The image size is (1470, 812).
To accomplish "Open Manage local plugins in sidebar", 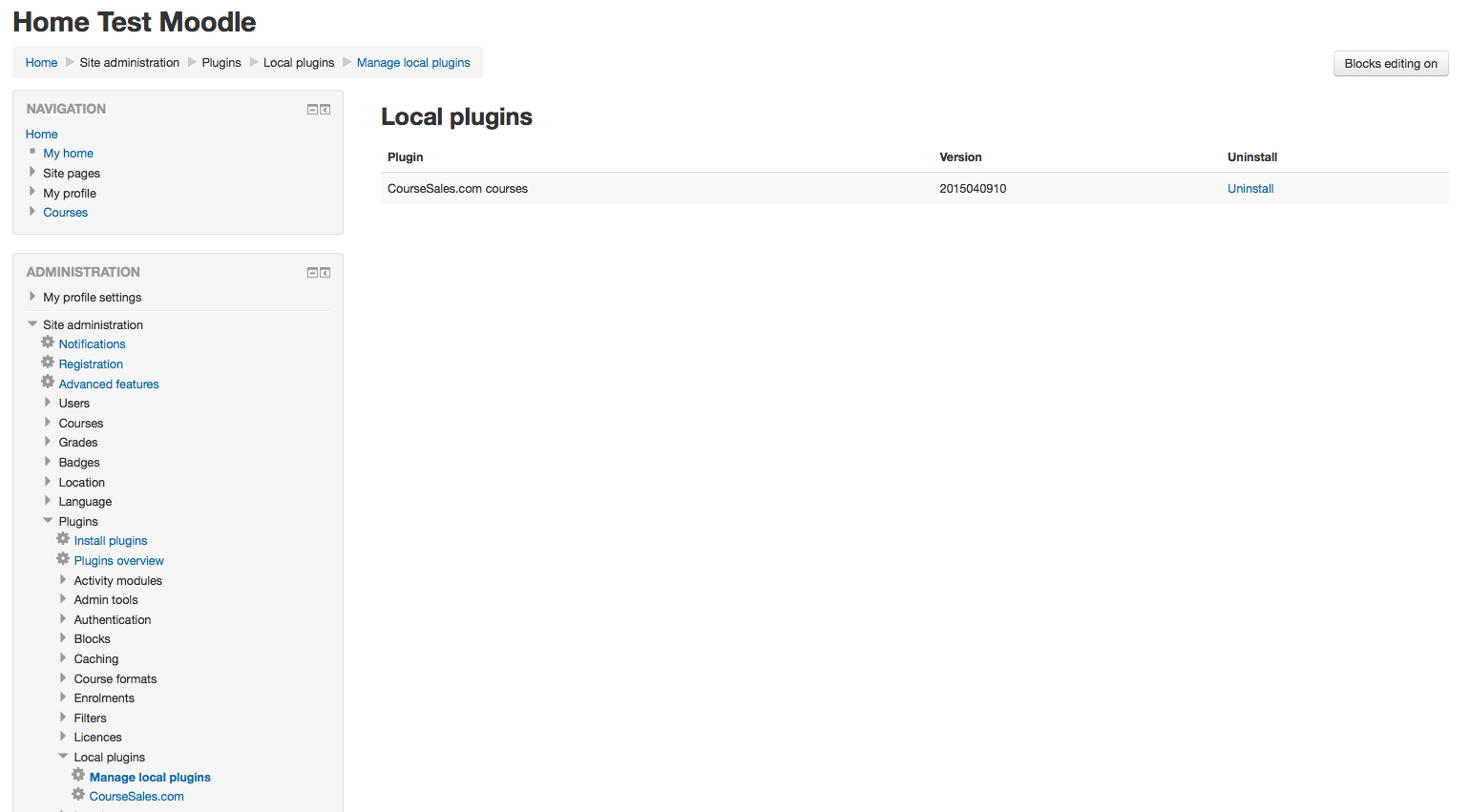I will tap(150, 778).
